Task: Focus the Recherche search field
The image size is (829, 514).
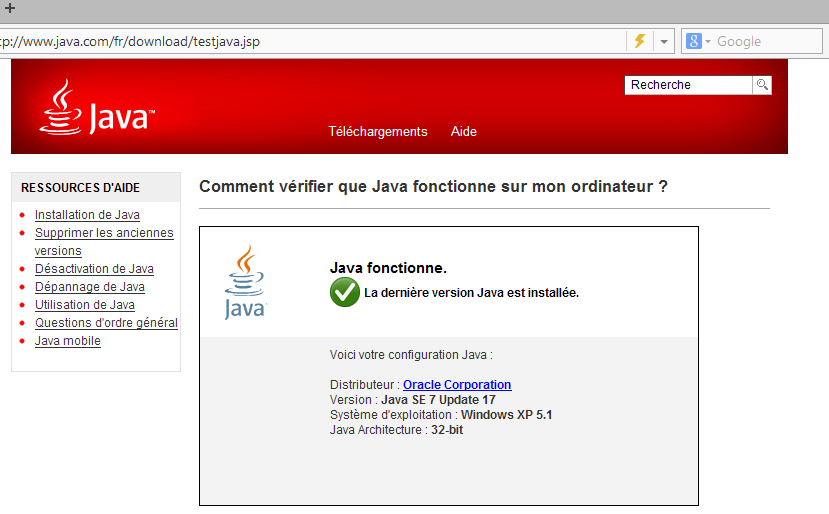Action: (688, 85)
